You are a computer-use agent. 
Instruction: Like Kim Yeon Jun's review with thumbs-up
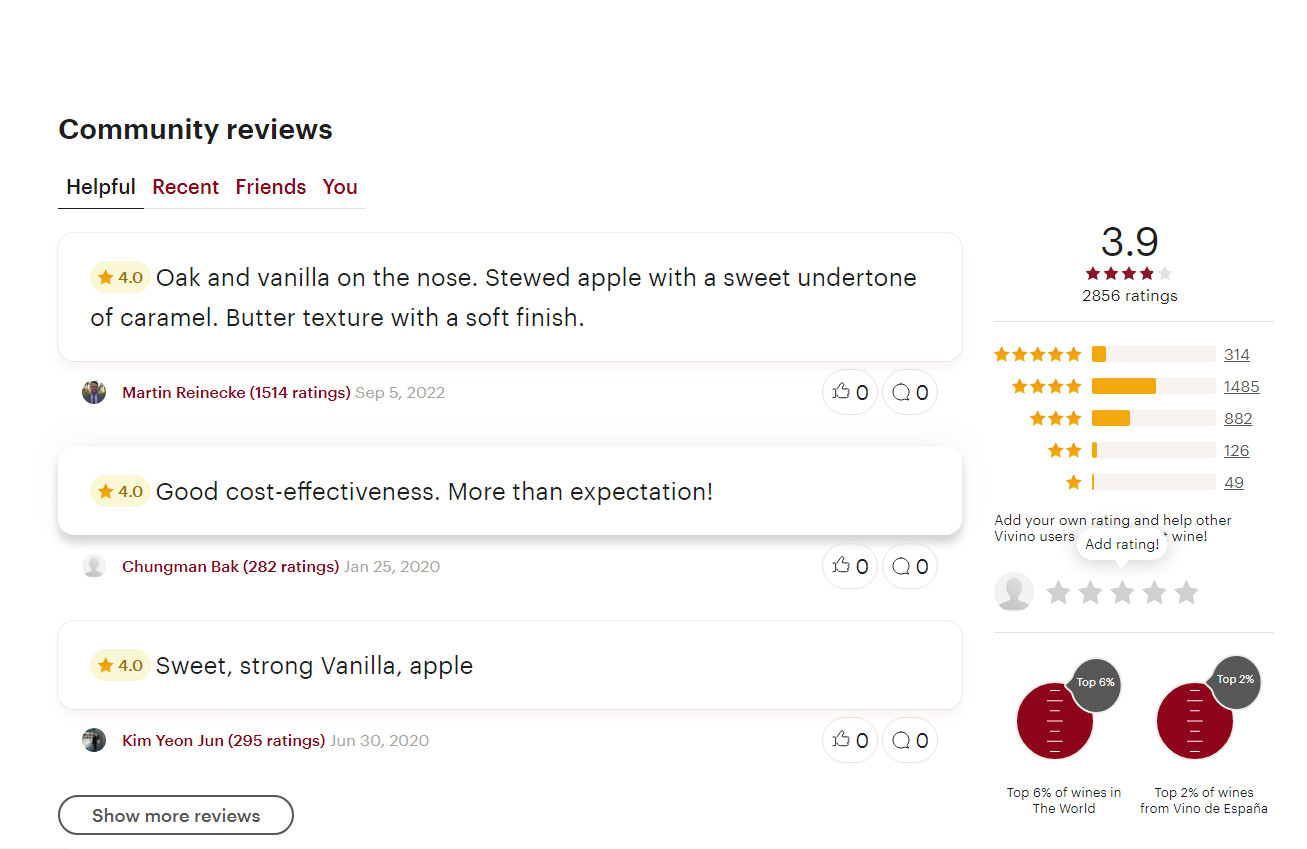pos(850,740)
